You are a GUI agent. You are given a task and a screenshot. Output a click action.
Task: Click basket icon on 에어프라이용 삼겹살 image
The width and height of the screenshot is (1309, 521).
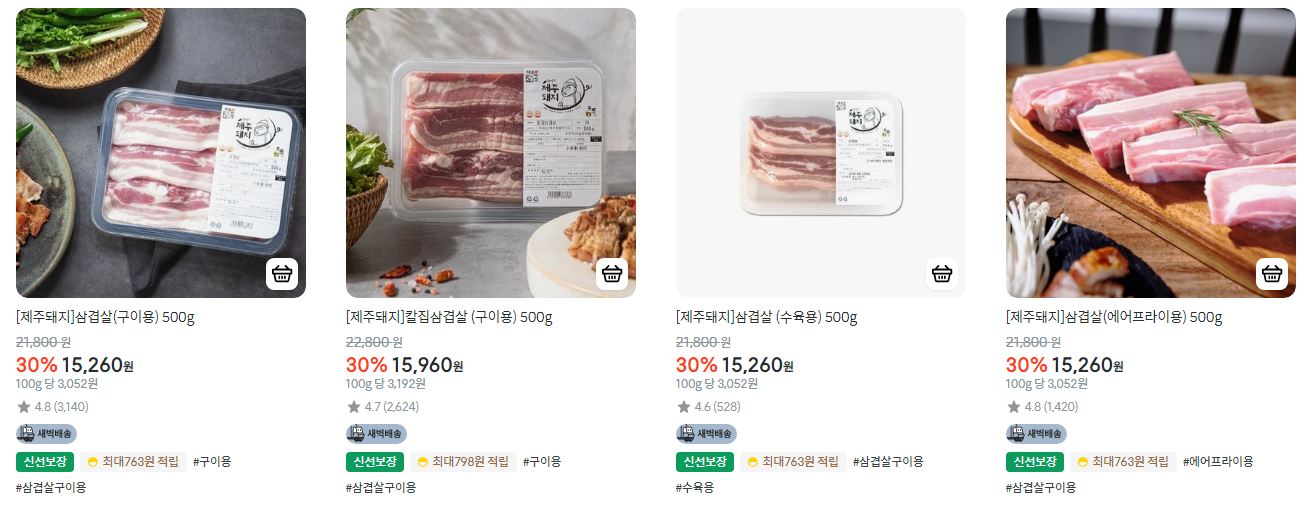pos(1272,274)
